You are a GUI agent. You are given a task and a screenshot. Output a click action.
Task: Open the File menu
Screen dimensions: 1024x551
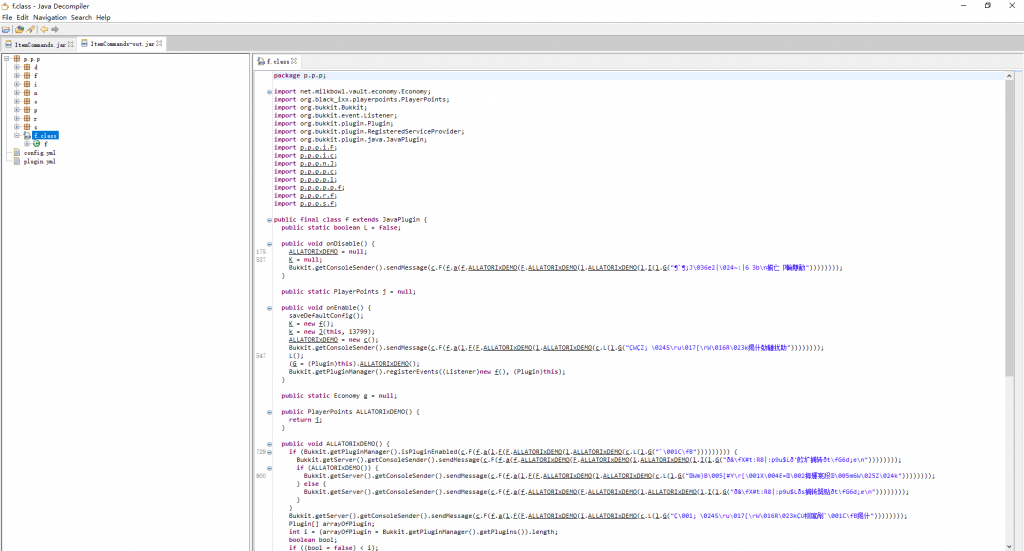pyautogui.click(x=7, y=18)
